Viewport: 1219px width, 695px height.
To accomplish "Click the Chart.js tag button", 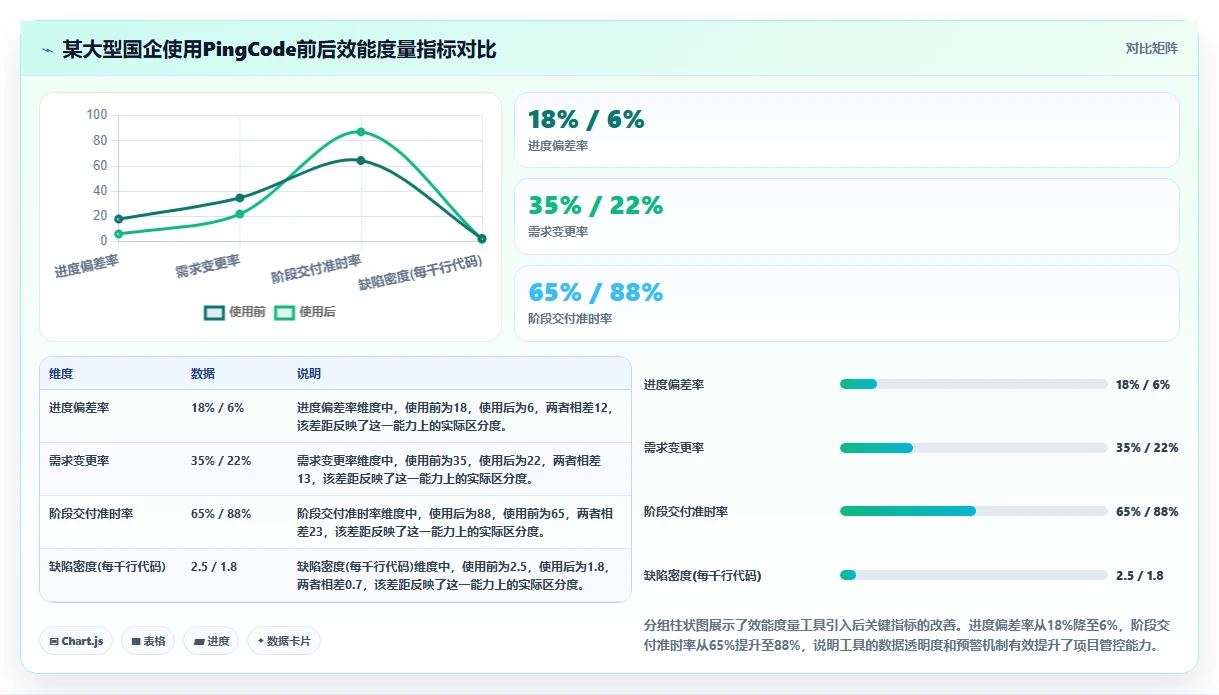I will tap(76, 641).
